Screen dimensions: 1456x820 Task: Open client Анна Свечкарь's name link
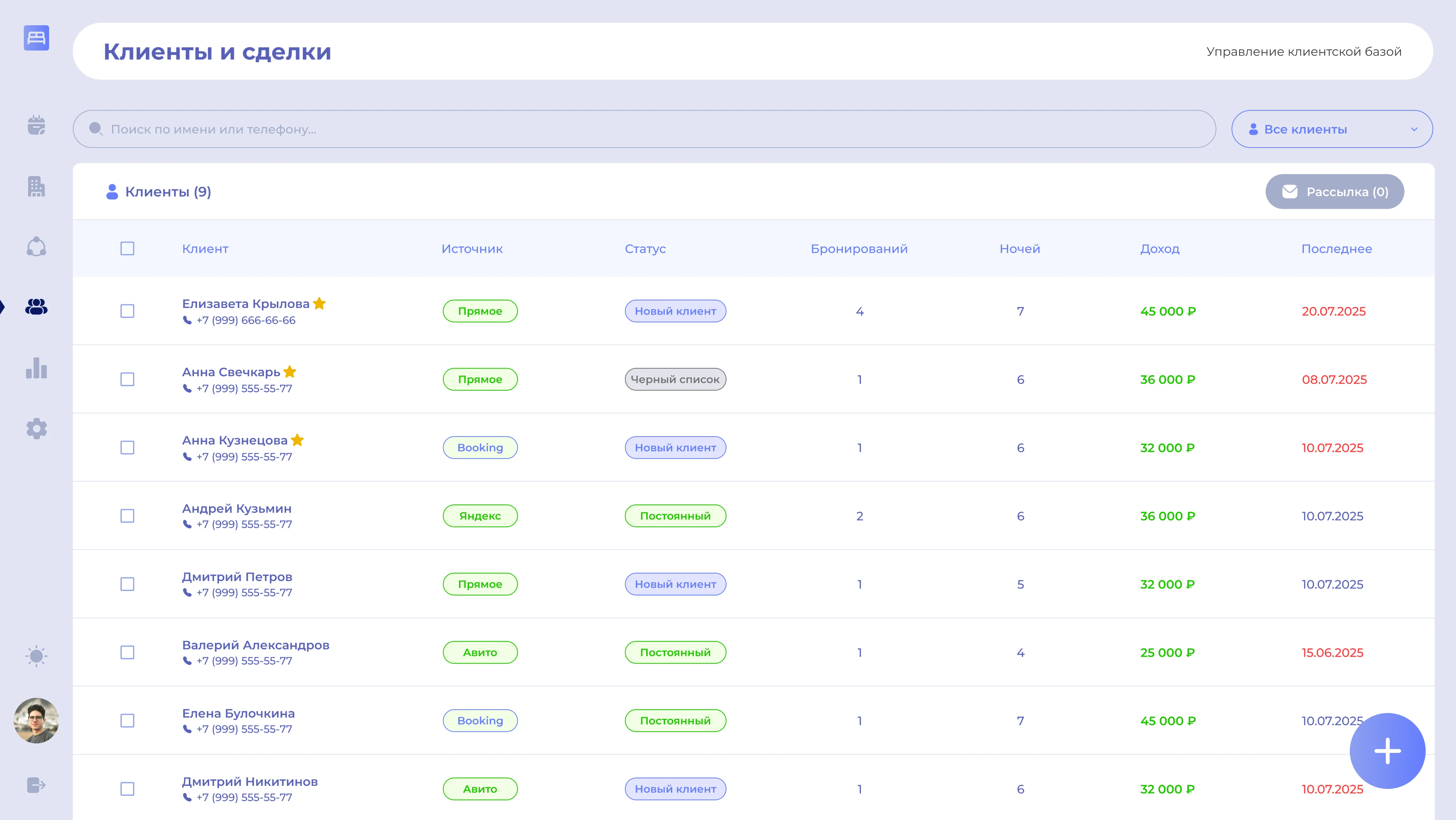pos(231,372)
